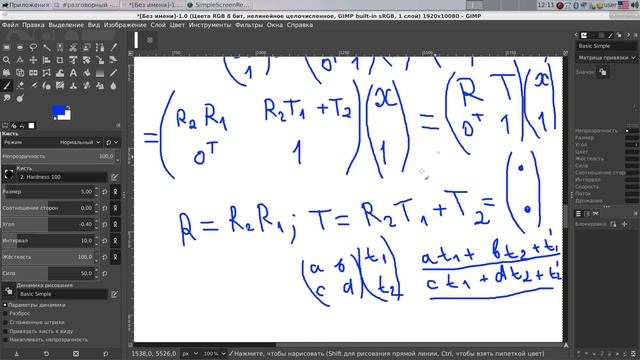The width and height of the screenshot is (640, 360).
Task: Select the Crop tool
Action: click(60, 60)
